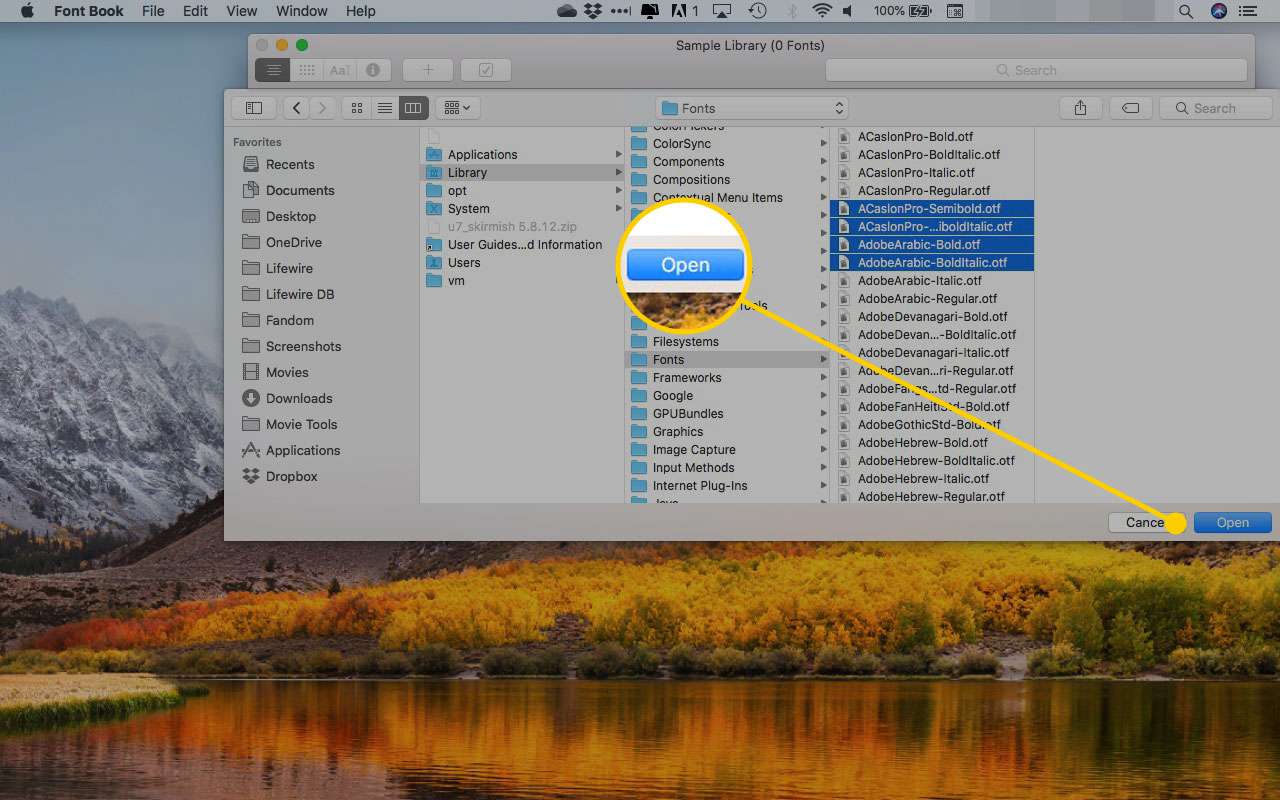The height and width of the screenshot is (800, 1280).
Task: Expand the ColorSync folder arrow
Action: [x=824, y=144]
